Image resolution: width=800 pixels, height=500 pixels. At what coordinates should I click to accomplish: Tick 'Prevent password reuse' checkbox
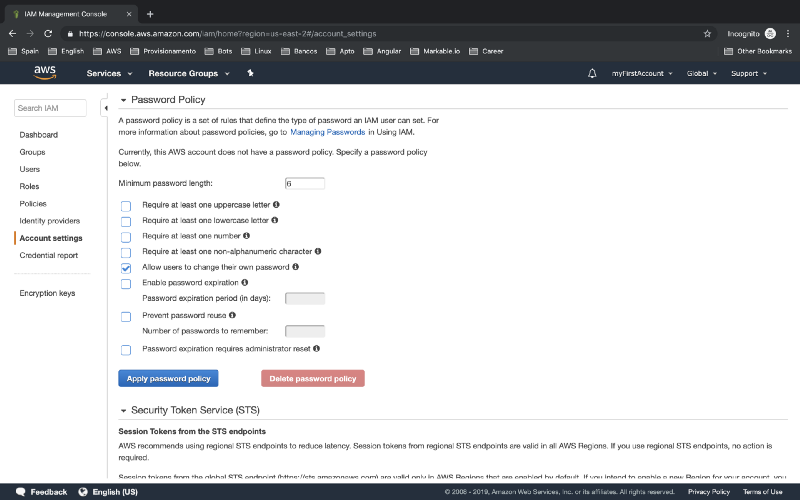pos(126,317)
